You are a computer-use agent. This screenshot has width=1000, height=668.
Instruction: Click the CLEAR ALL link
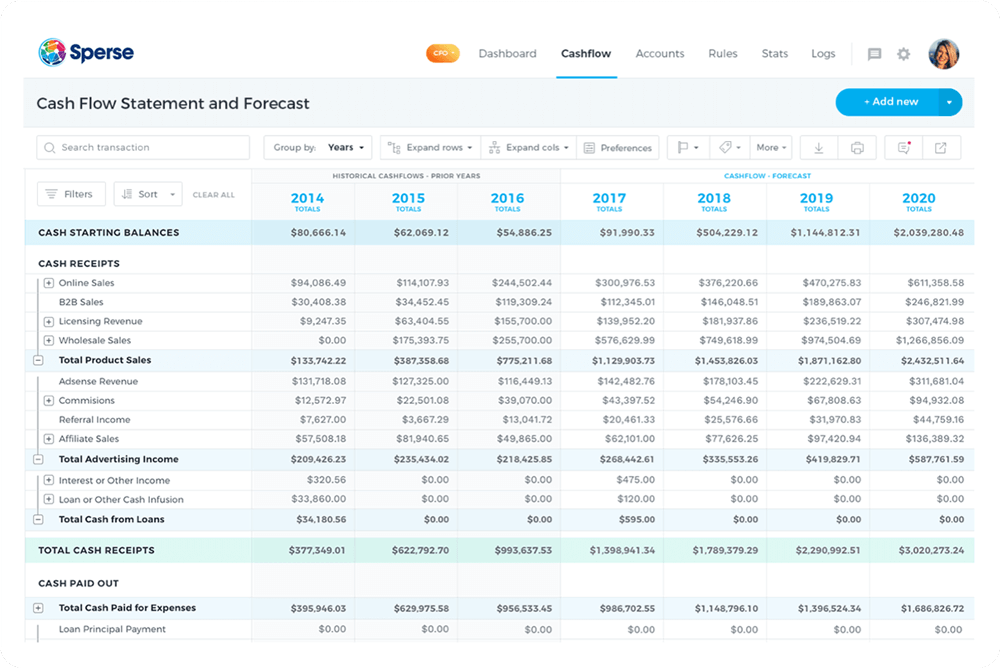coord(213,195)
